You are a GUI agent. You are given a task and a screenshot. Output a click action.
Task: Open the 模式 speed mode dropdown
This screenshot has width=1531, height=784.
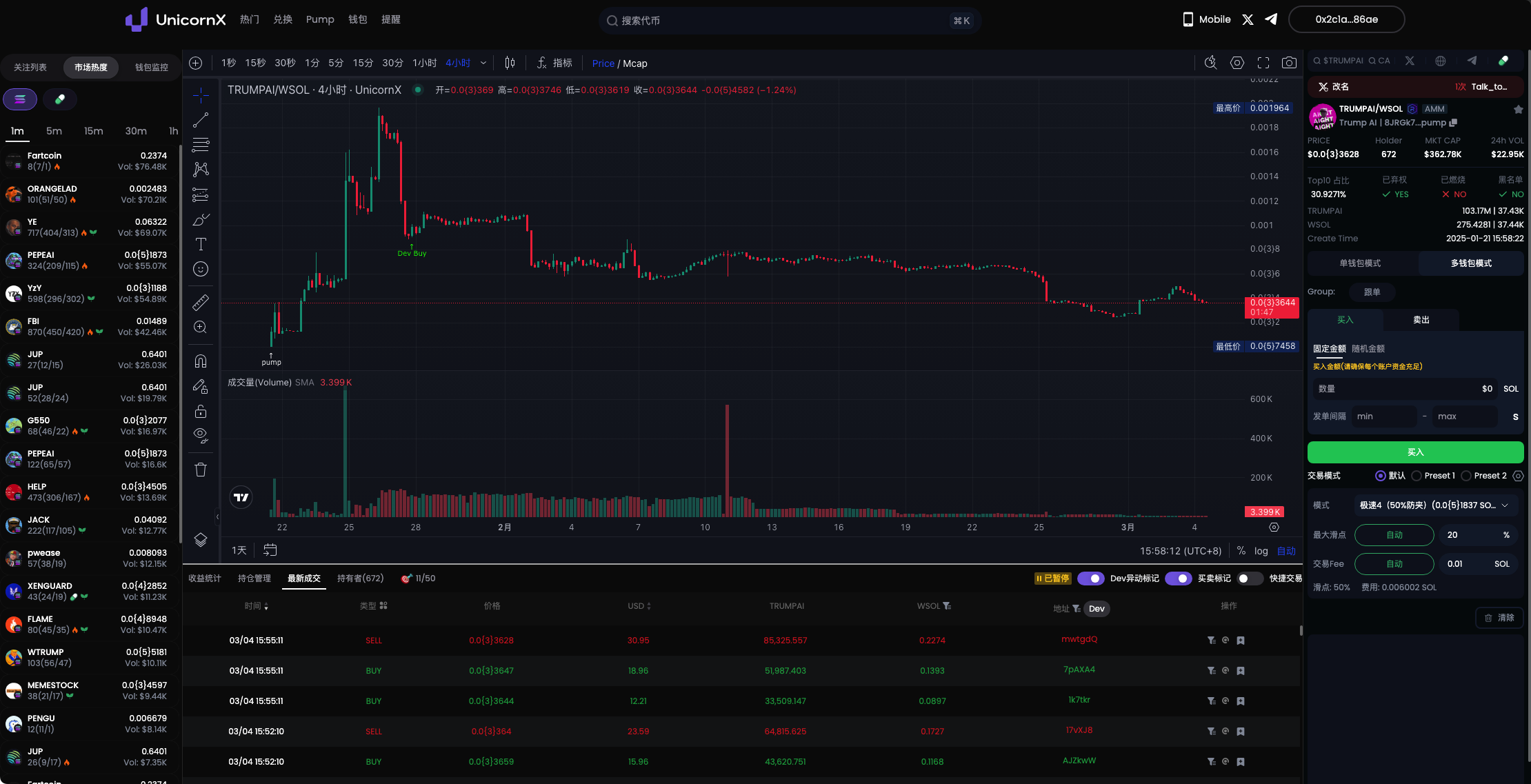tap(1436, 505)
